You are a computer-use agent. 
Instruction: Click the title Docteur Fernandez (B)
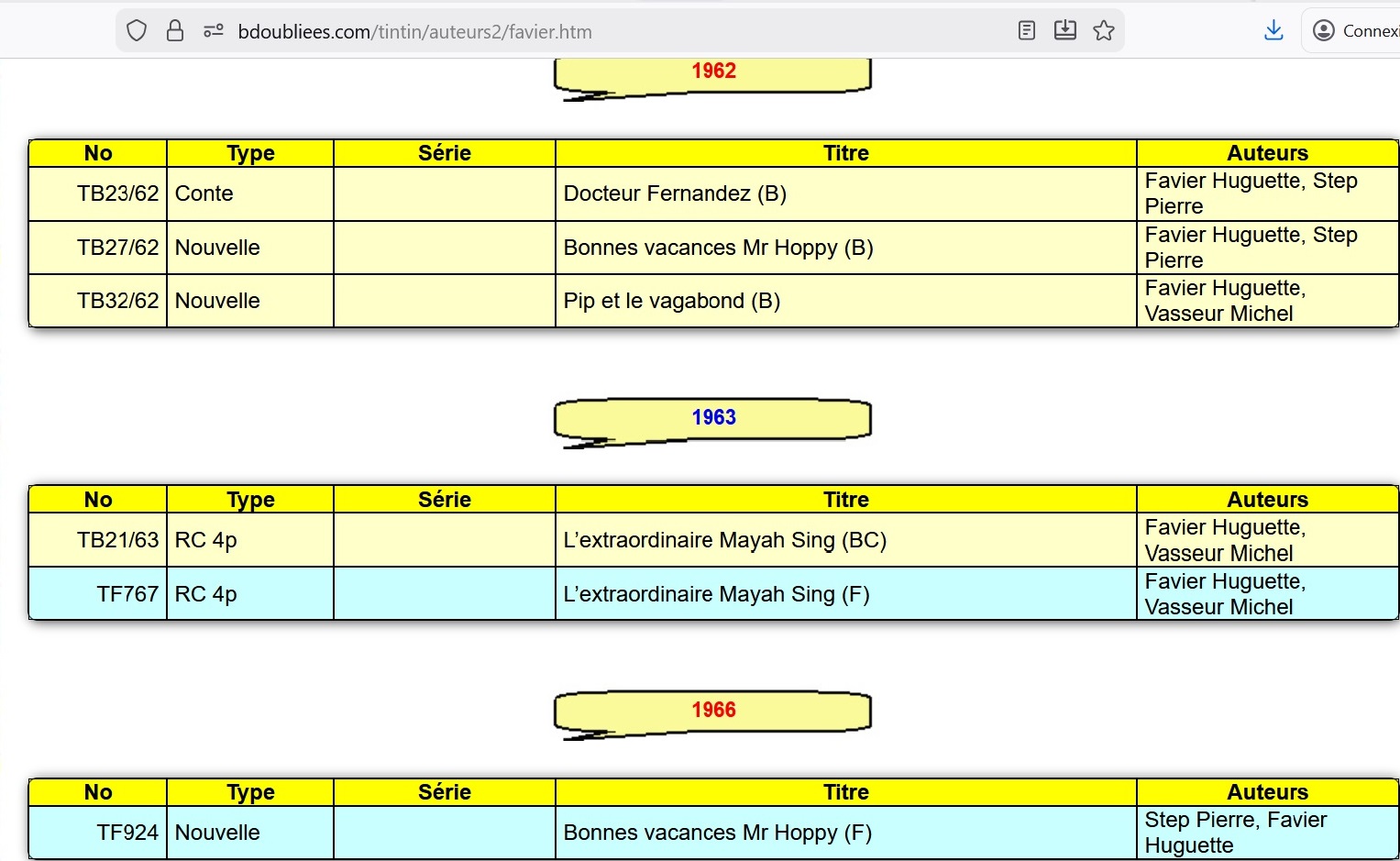pyautogui.click(x=675, y=193)
